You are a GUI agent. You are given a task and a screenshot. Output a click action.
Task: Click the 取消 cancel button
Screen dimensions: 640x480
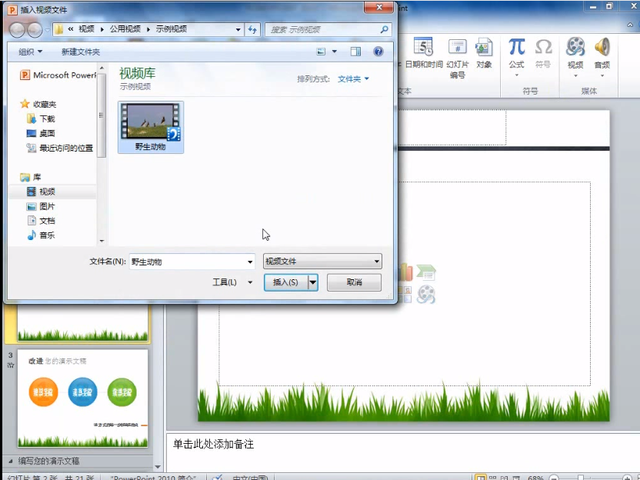354,283
